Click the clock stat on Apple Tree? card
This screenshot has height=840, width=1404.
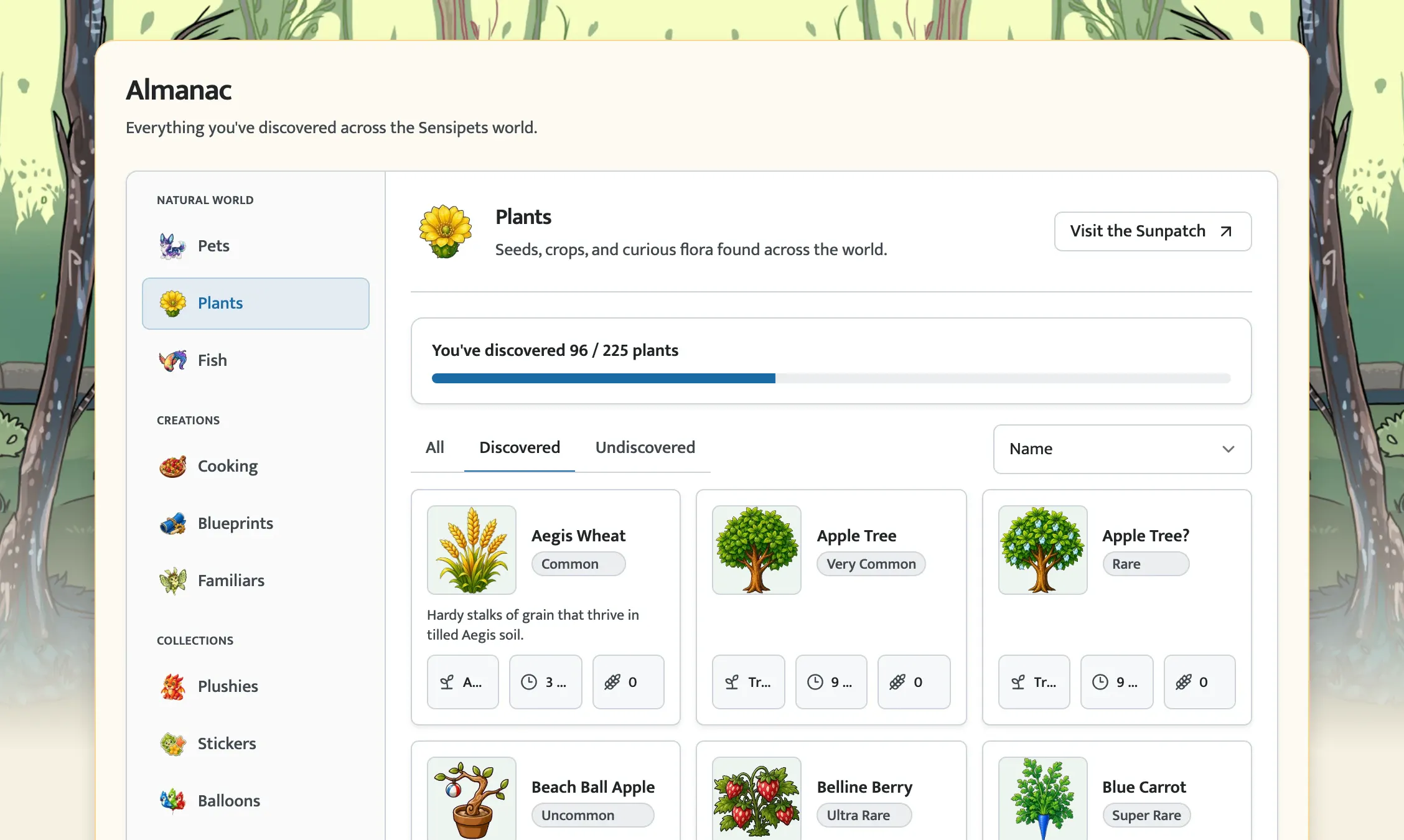pyautogui.click(x=1117, y=682)
